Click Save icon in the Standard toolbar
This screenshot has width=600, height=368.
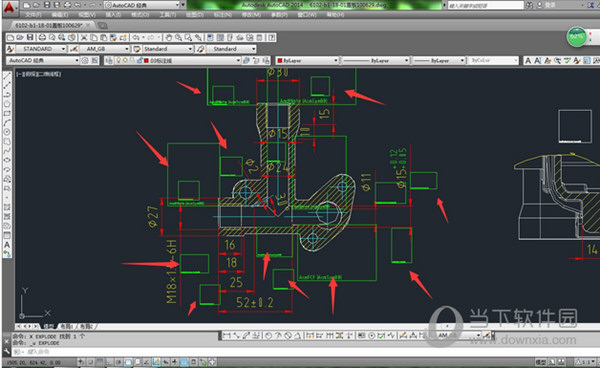pos(30,37)
